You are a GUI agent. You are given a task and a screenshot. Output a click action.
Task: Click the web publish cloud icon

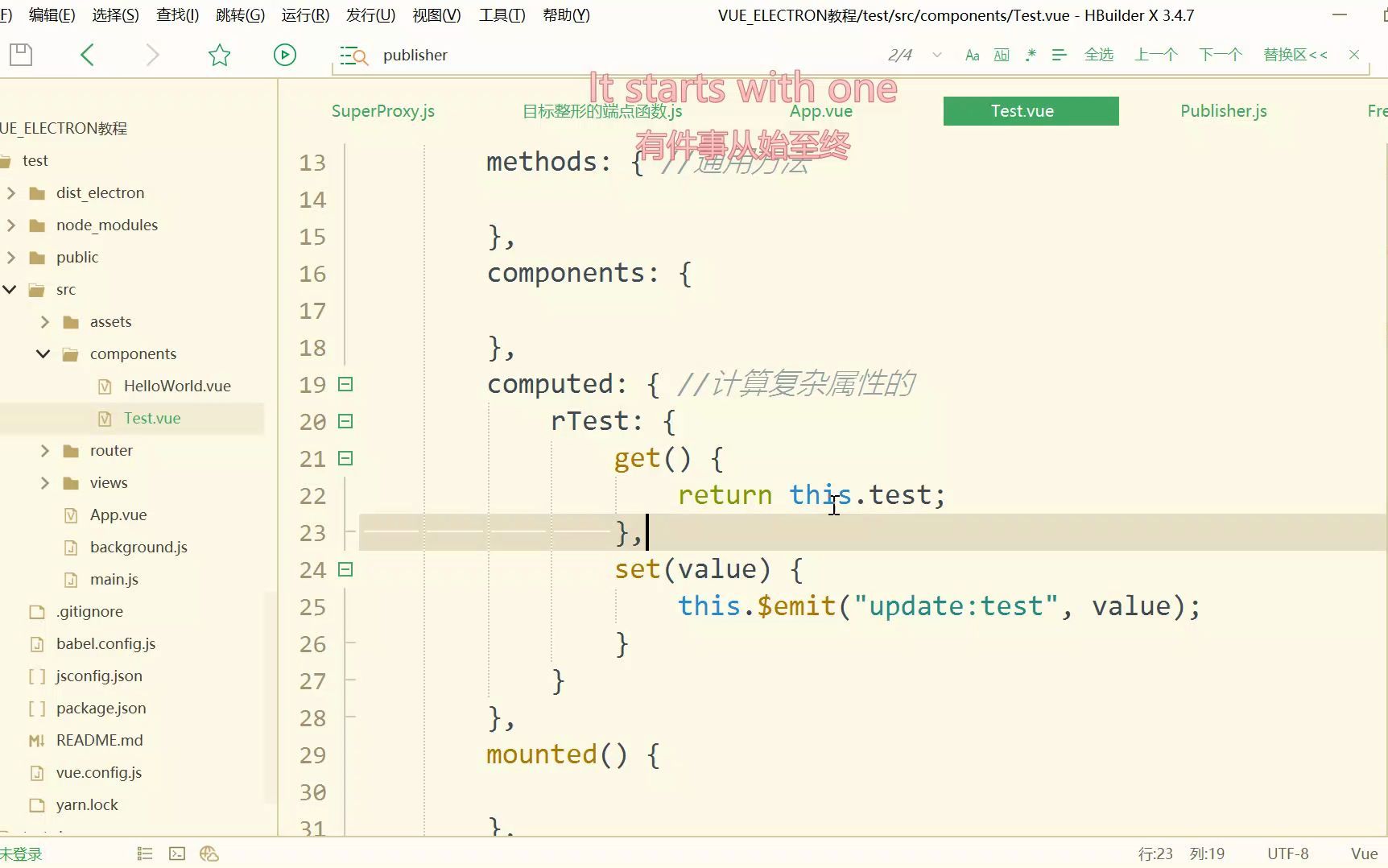tap(209, 853)
